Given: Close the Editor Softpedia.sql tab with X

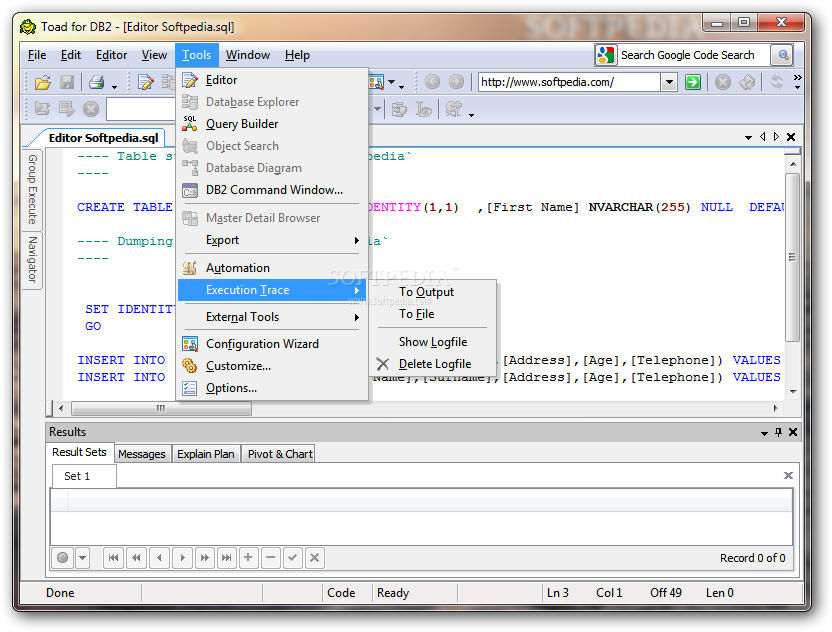Looking at the screenshot, I should [791, 137].
